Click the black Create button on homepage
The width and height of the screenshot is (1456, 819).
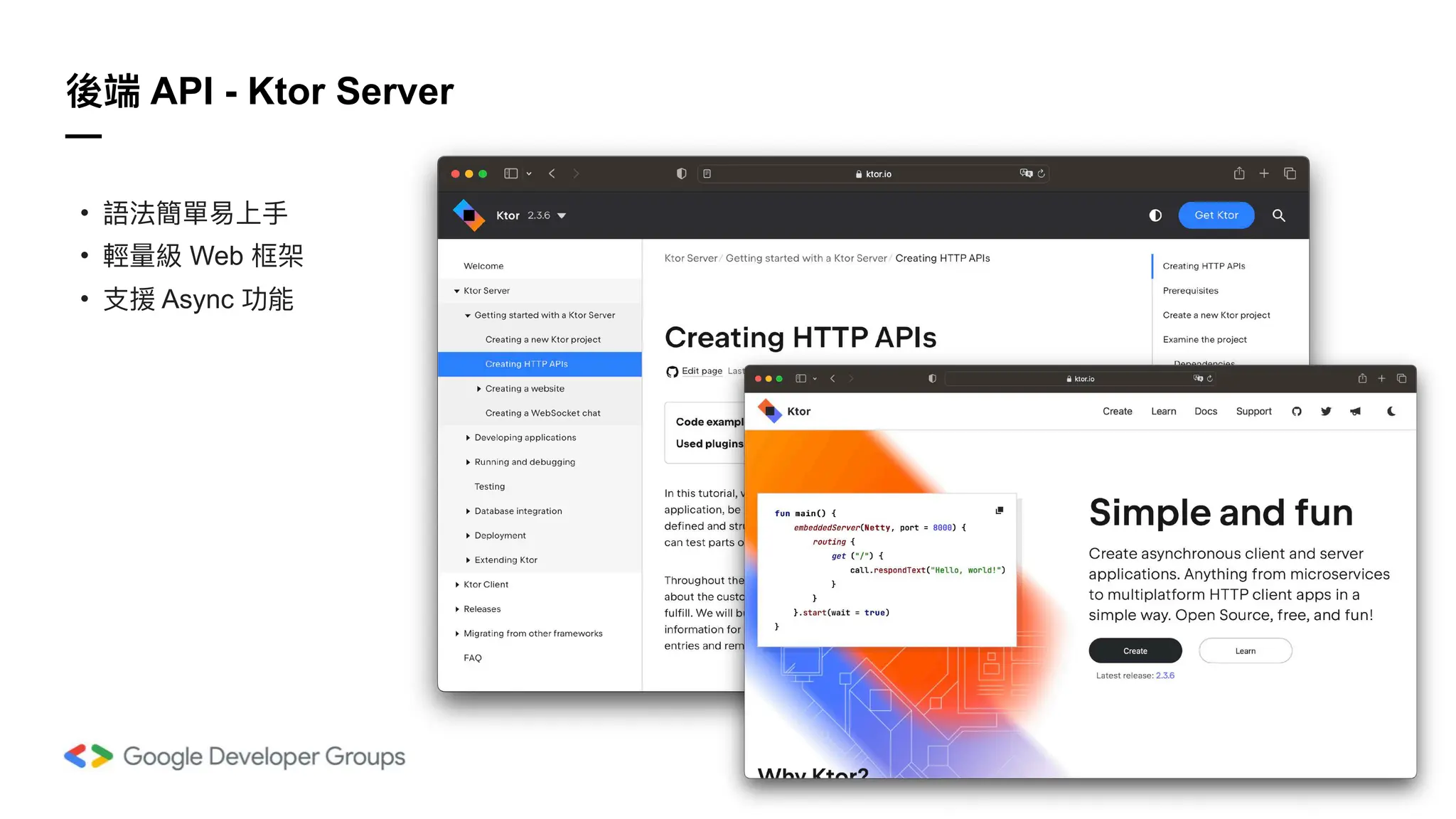tap(1135, 651)
